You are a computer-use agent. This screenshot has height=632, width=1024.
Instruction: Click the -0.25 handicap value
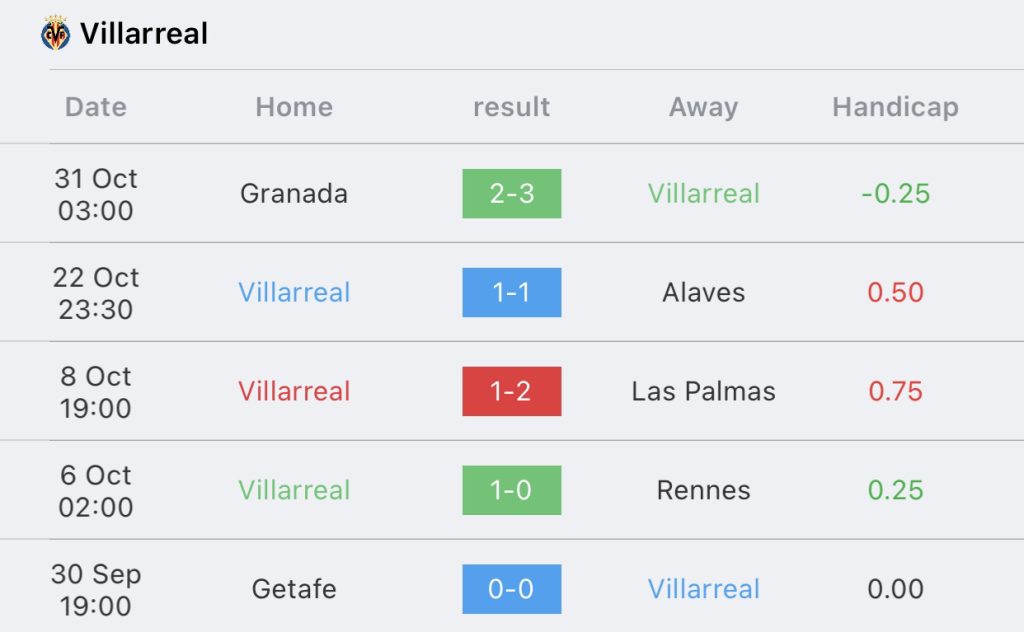click(x=895, y=193)
